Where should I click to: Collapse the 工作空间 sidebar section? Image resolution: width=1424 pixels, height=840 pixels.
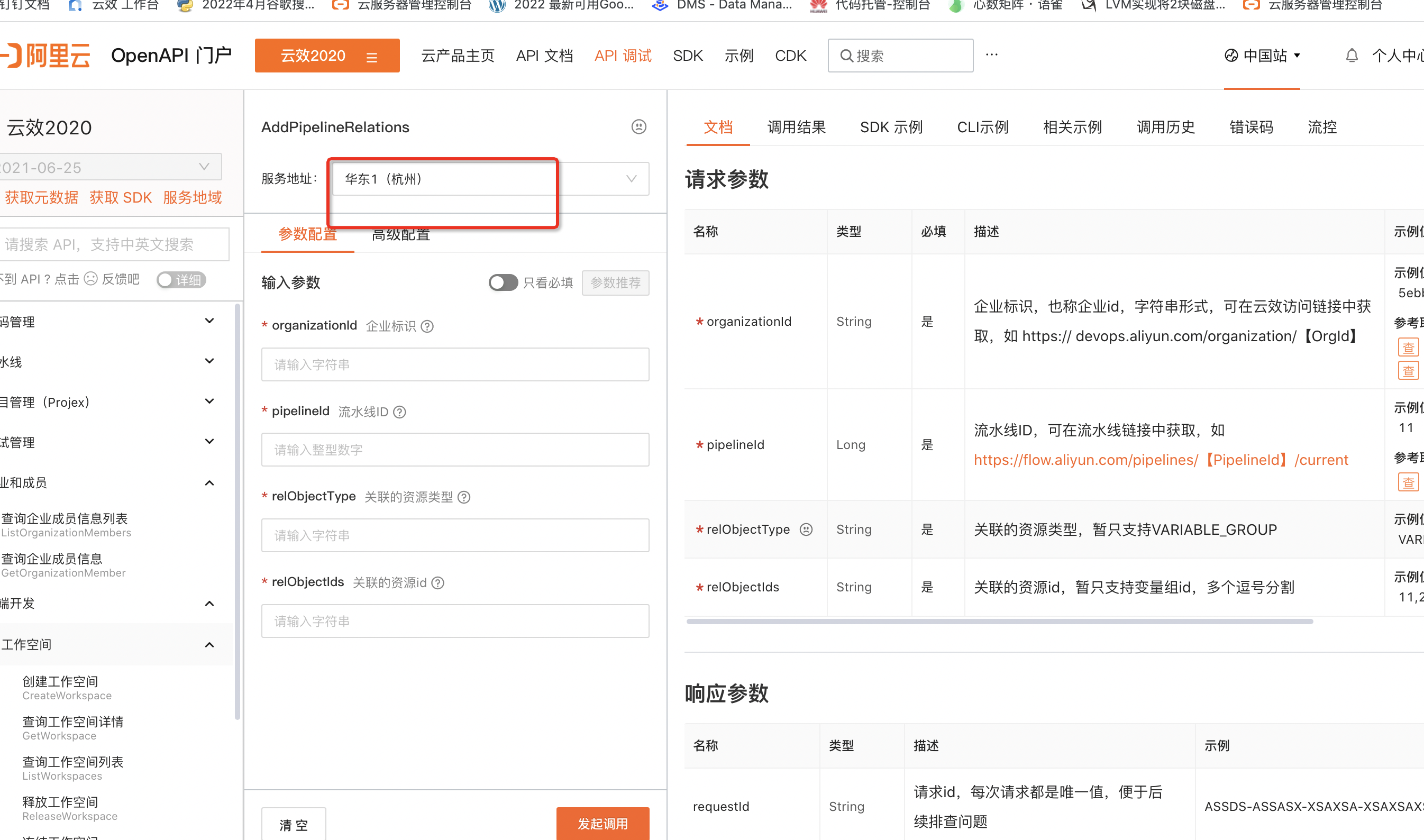click(x=209, y=645)
